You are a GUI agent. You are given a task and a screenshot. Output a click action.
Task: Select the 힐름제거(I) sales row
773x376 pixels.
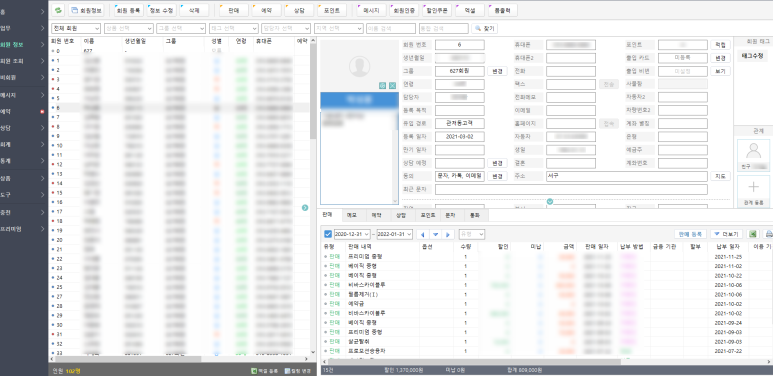(547, 294)
